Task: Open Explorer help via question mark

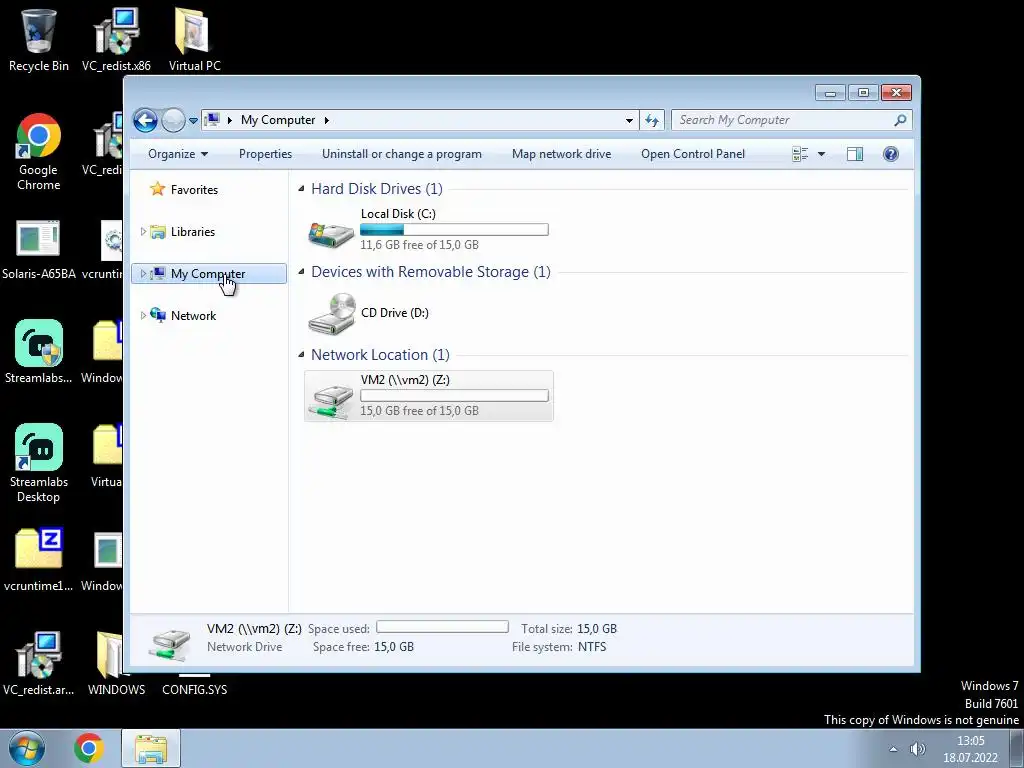Action: [x=891, y=154]
